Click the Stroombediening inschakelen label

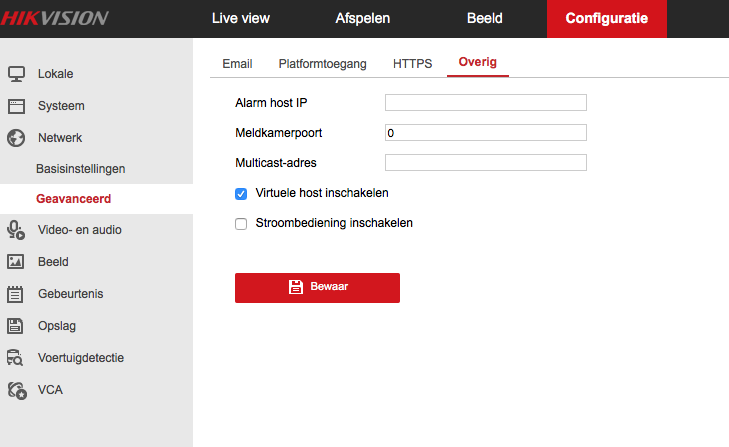click(334, 223)
